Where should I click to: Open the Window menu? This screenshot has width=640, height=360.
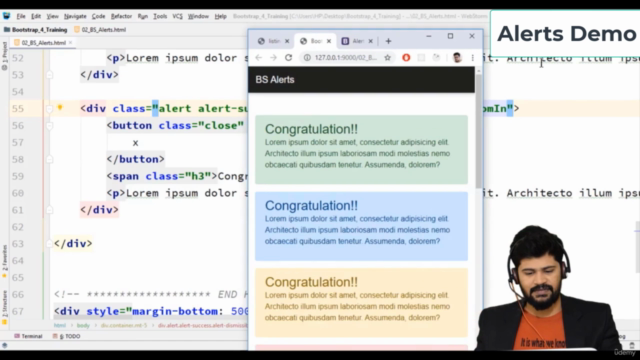198,16
